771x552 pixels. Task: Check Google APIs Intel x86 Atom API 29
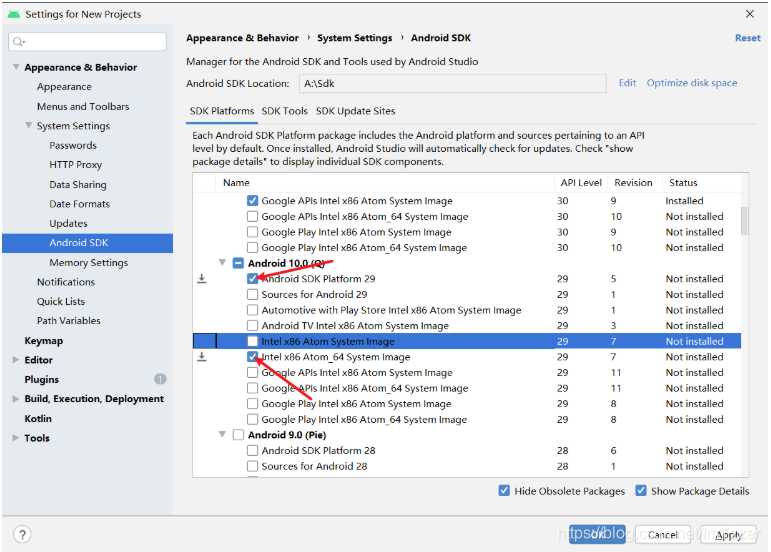(252, 373)
